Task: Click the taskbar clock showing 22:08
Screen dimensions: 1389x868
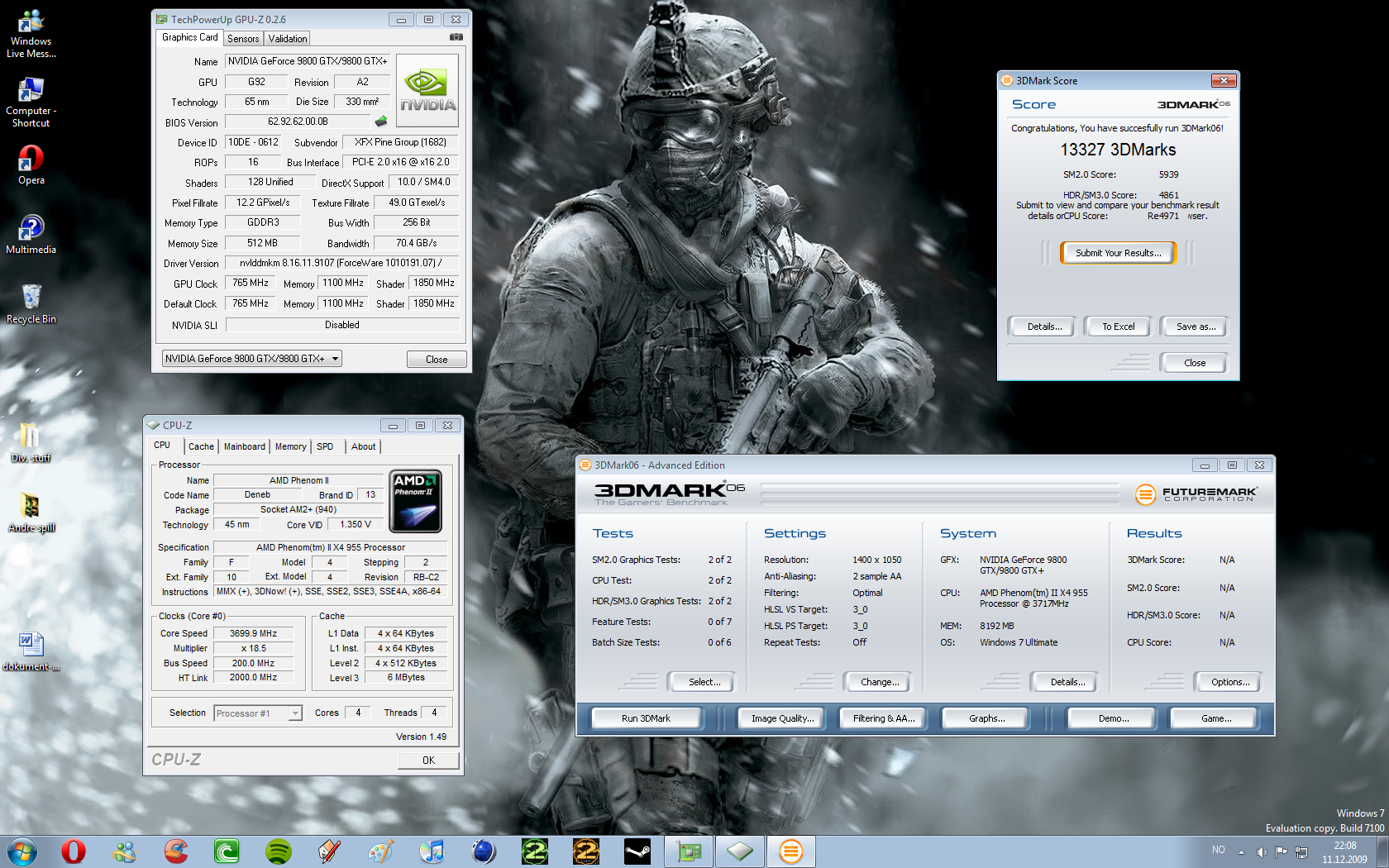Action: tap(1344, 852)
